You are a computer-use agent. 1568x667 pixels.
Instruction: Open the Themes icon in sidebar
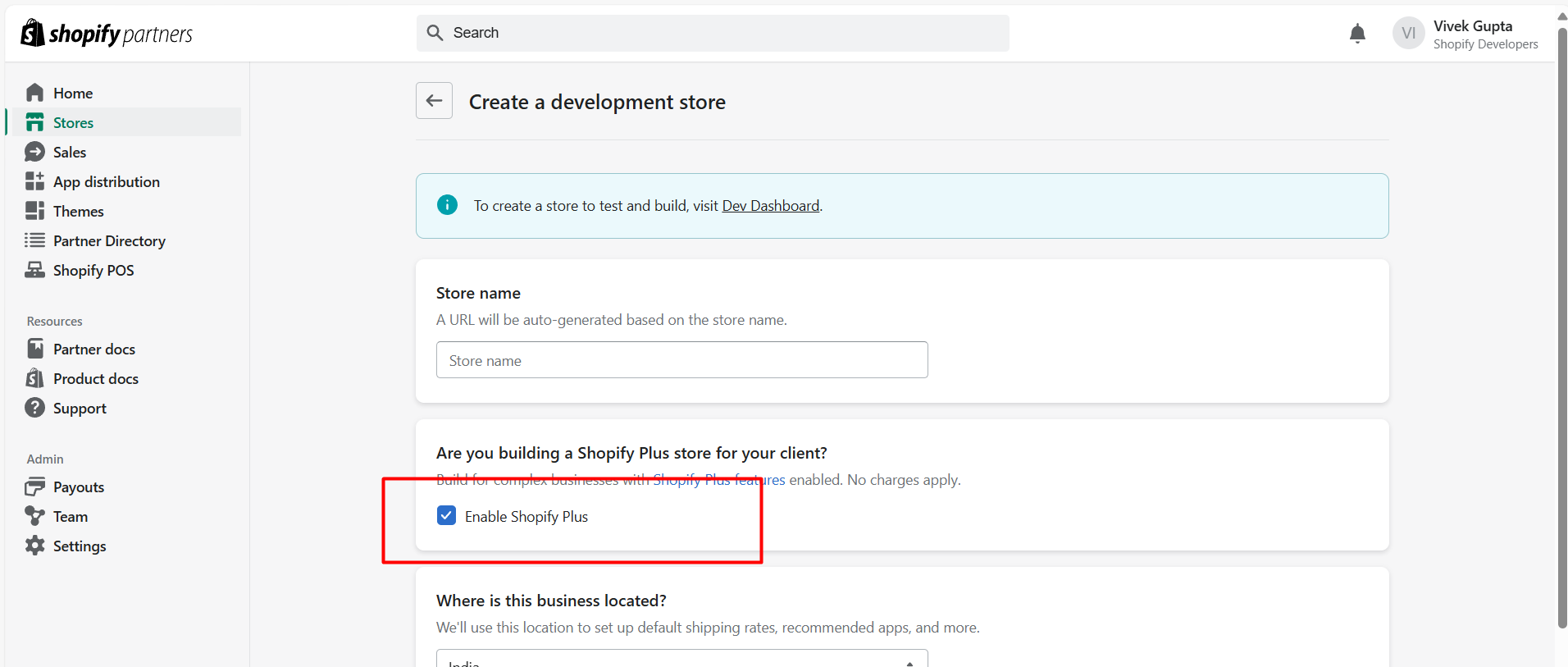coord(34,211)
